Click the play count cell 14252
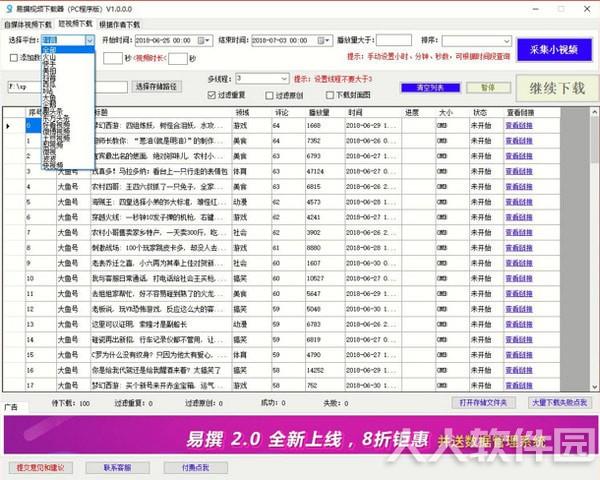Image resolution: width=600 pixels, height=480 pixels. click(325, 371)
